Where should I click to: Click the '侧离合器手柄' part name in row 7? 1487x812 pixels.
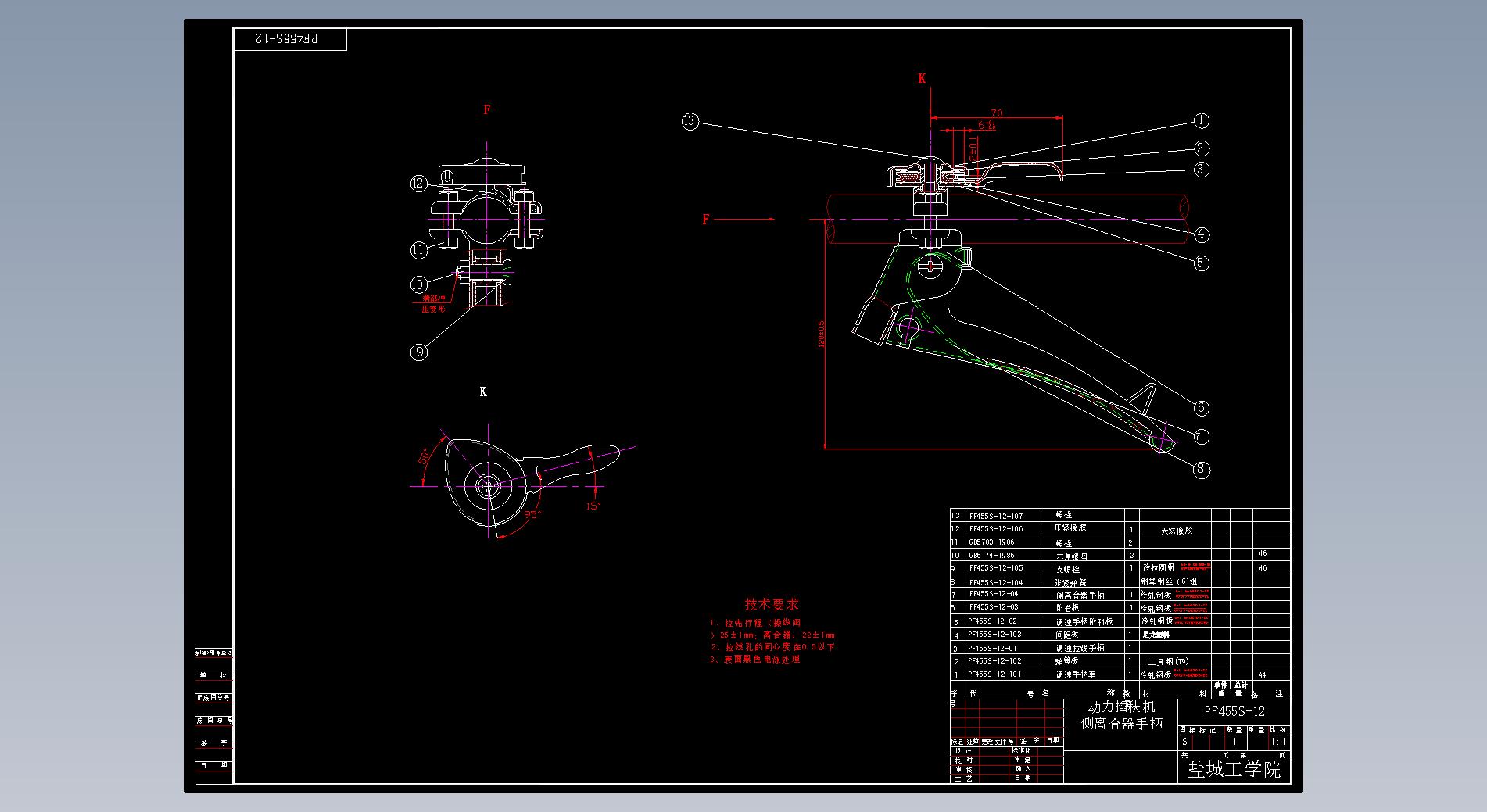1080,595
